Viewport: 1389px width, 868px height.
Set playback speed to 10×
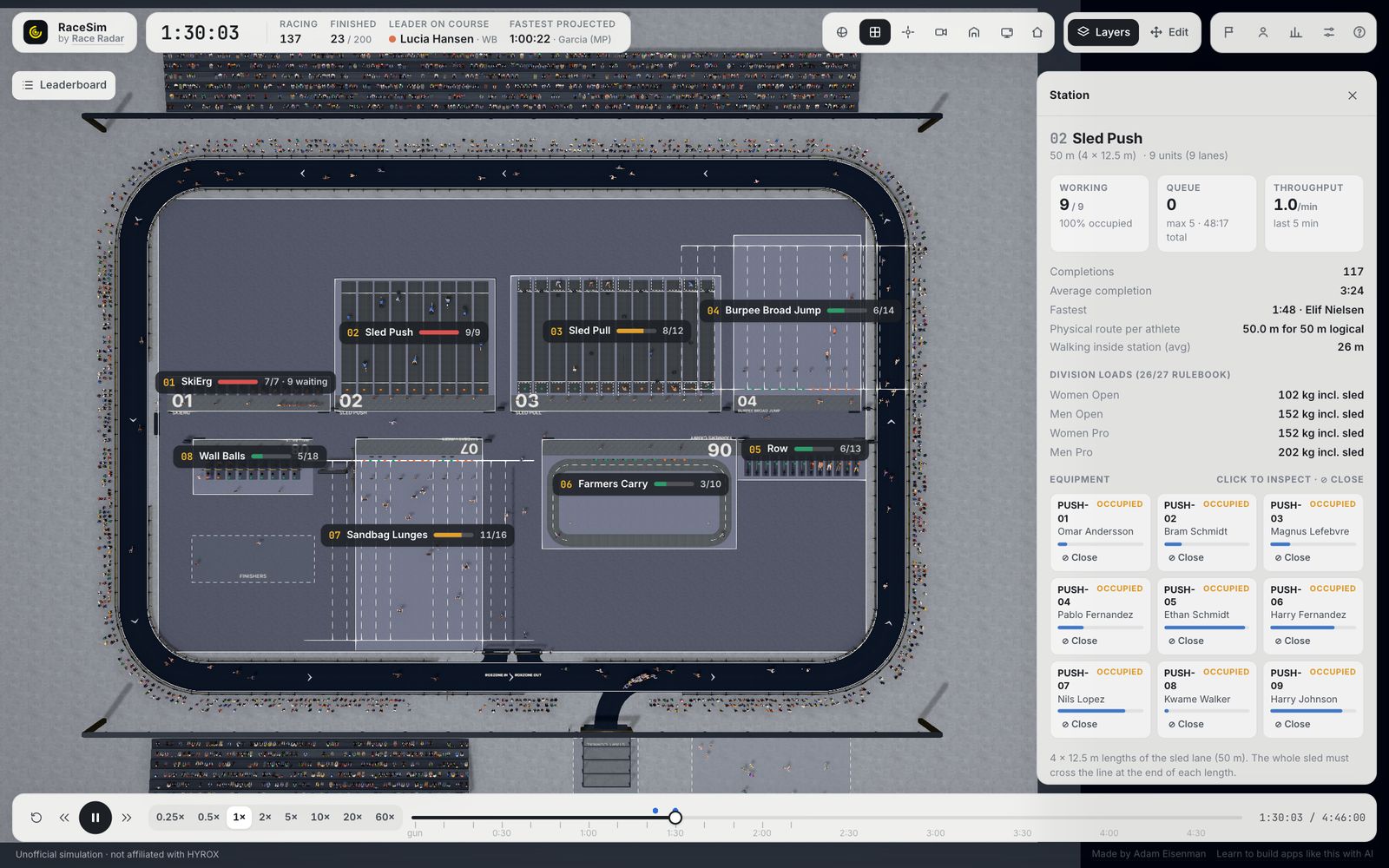click(x=320, y=818)
